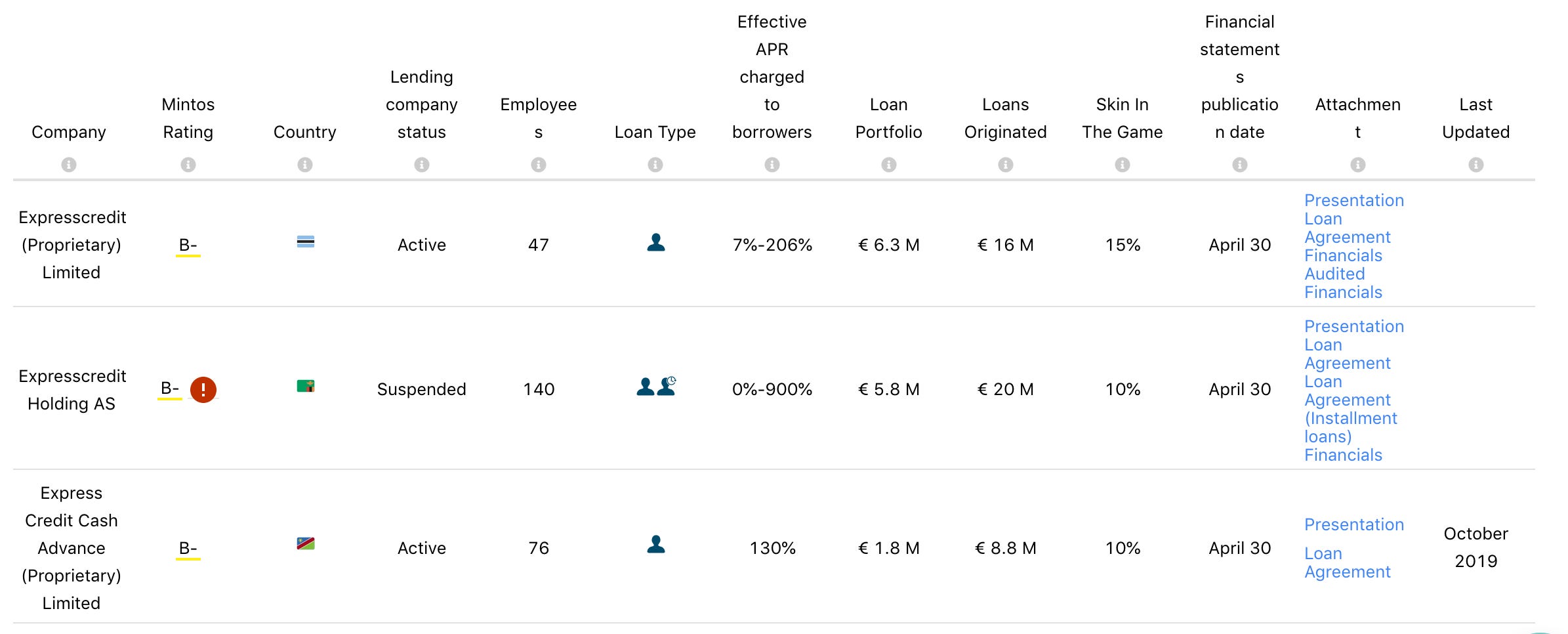Click Employees column header
1568x634 pixels.
click(x=539, y=118)
